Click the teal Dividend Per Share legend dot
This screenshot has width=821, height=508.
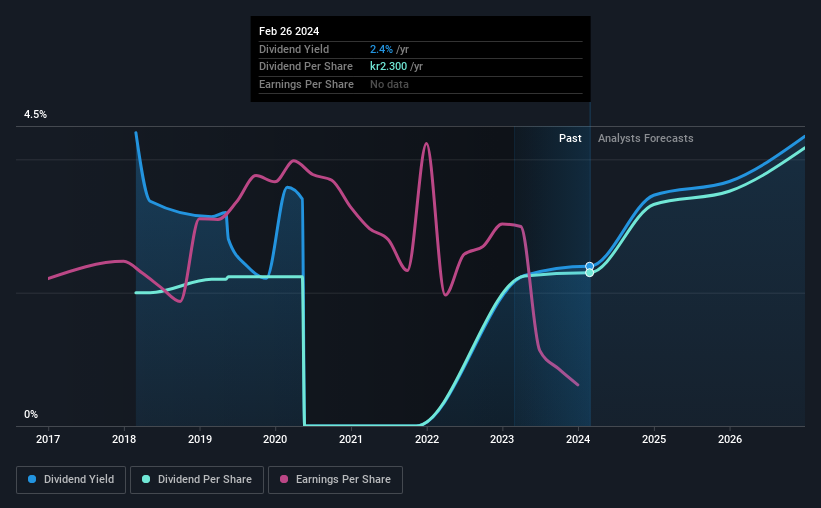(146, 479)
